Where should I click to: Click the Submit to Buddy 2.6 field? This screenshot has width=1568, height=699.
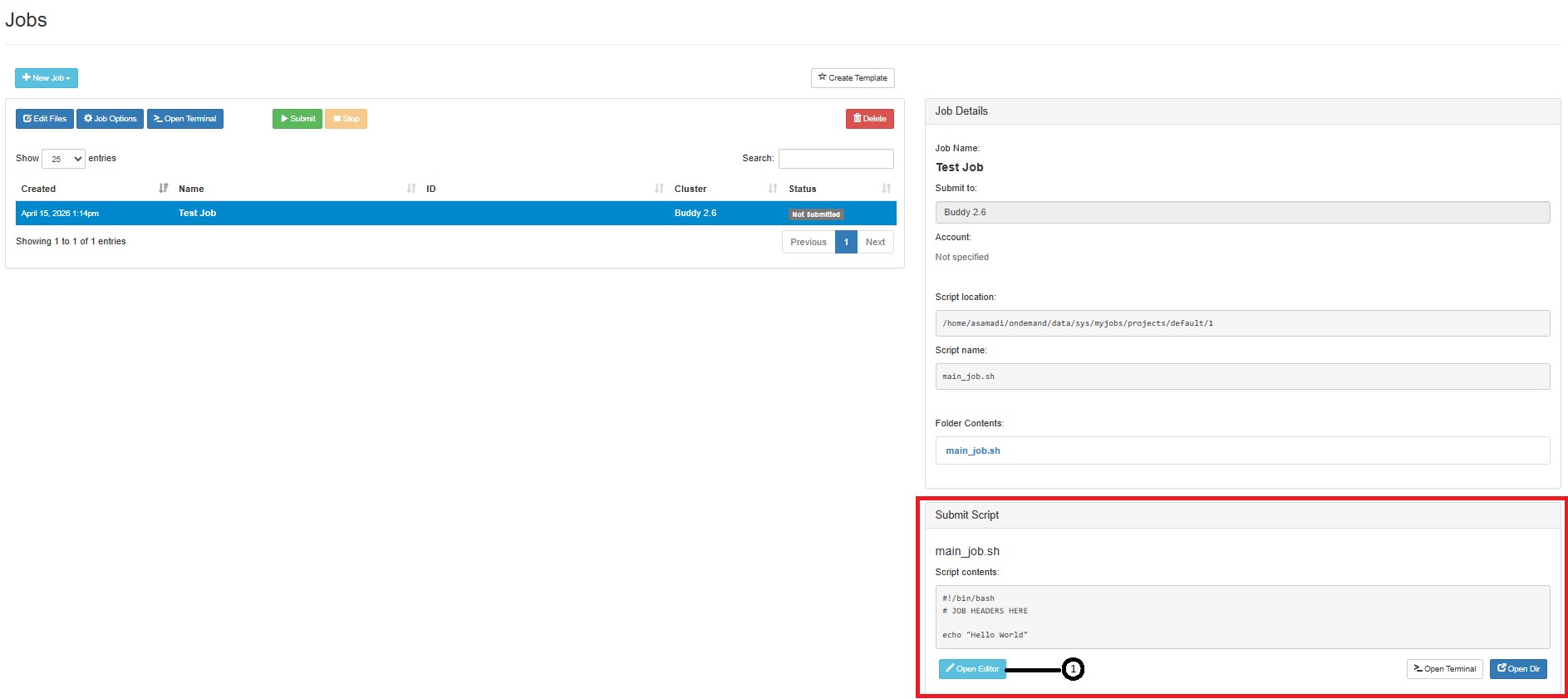1242,213
